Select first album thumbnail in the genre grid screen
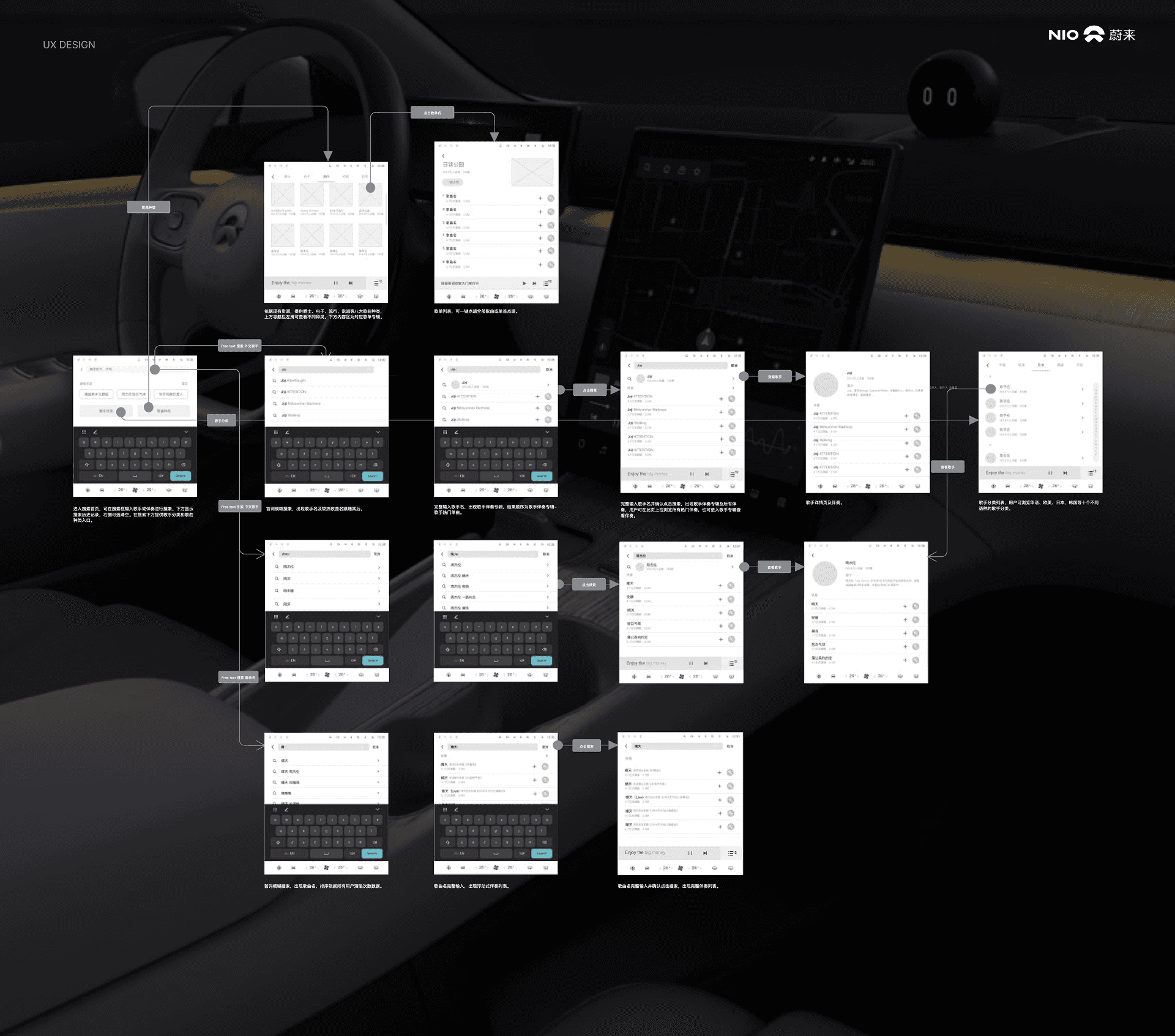This screenshot has height=1036, width=1175. click(x=283, y=195)
